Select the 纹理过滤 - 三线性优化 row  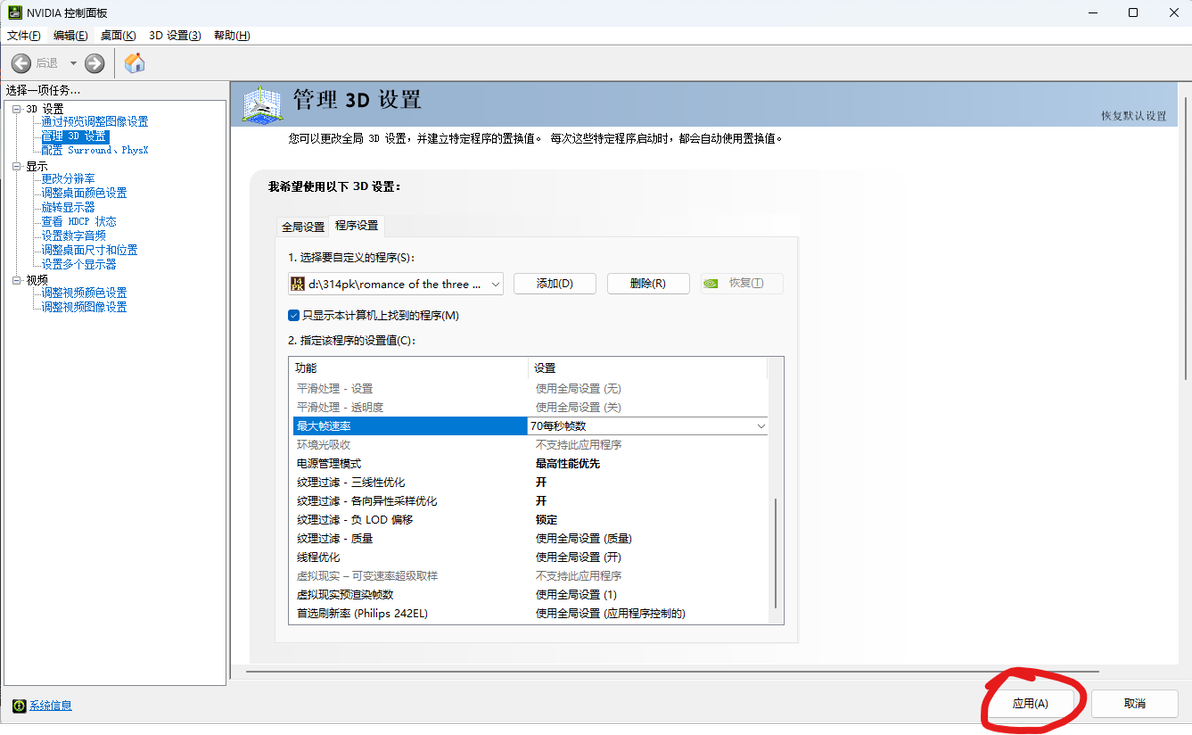(x=531, y=482)
